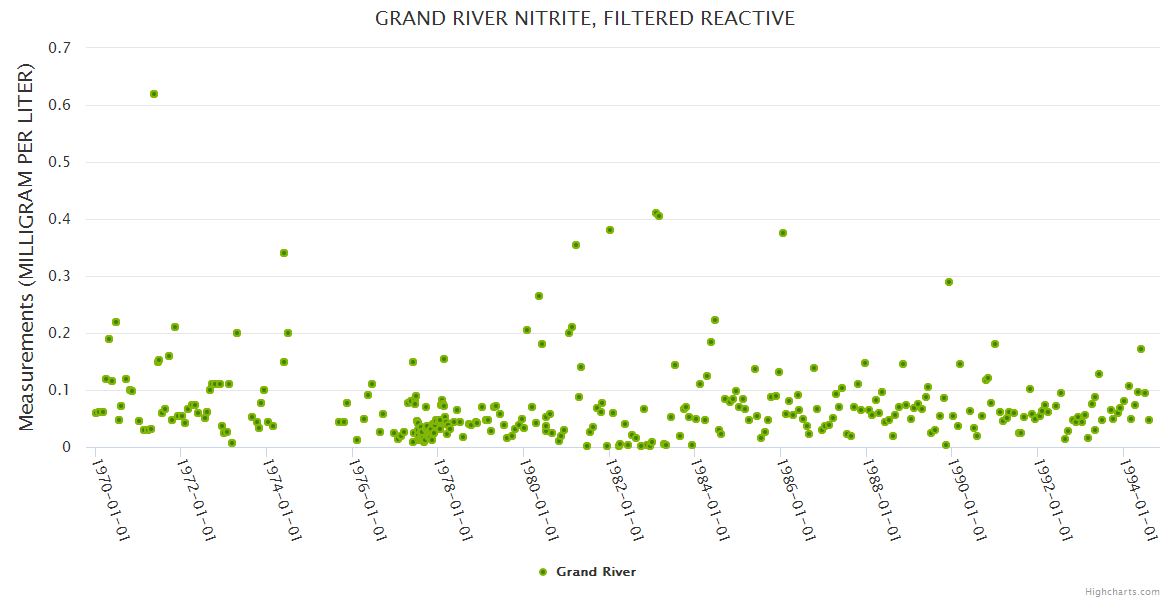Select the 0.34 data point in 1974

[x=284, y=253]
